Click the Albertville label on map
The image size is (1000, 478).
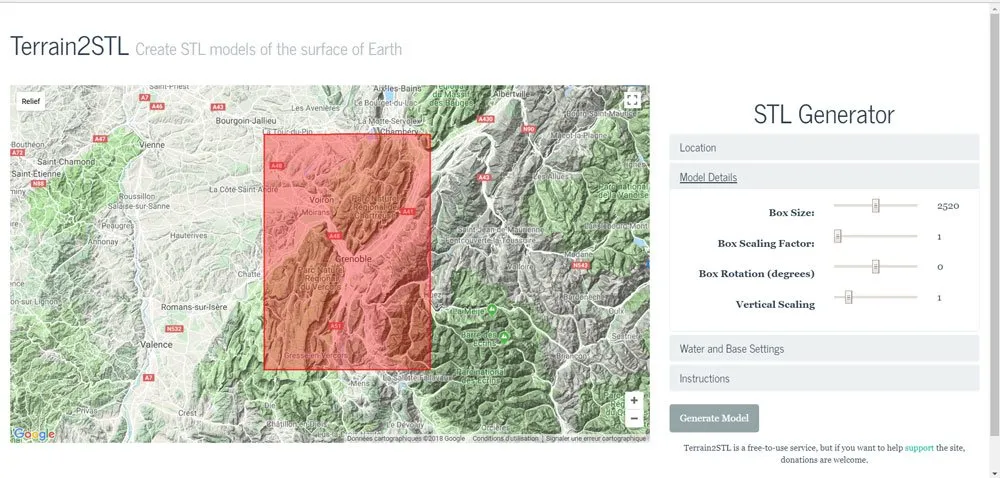click(509, 94)
